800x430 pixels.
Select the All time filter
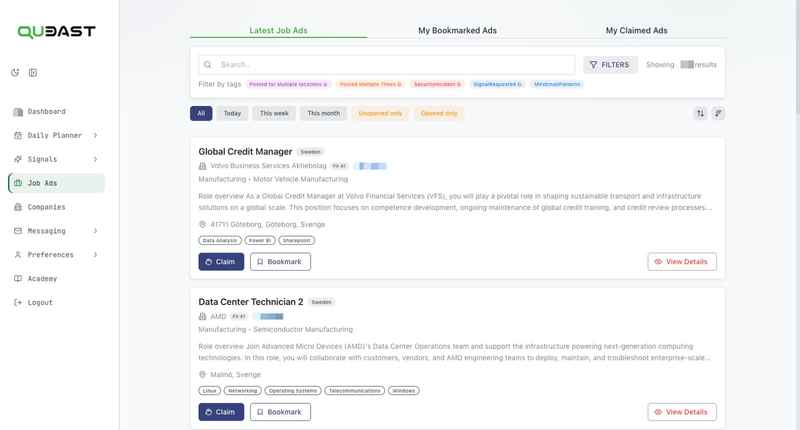tap(201, 113)
